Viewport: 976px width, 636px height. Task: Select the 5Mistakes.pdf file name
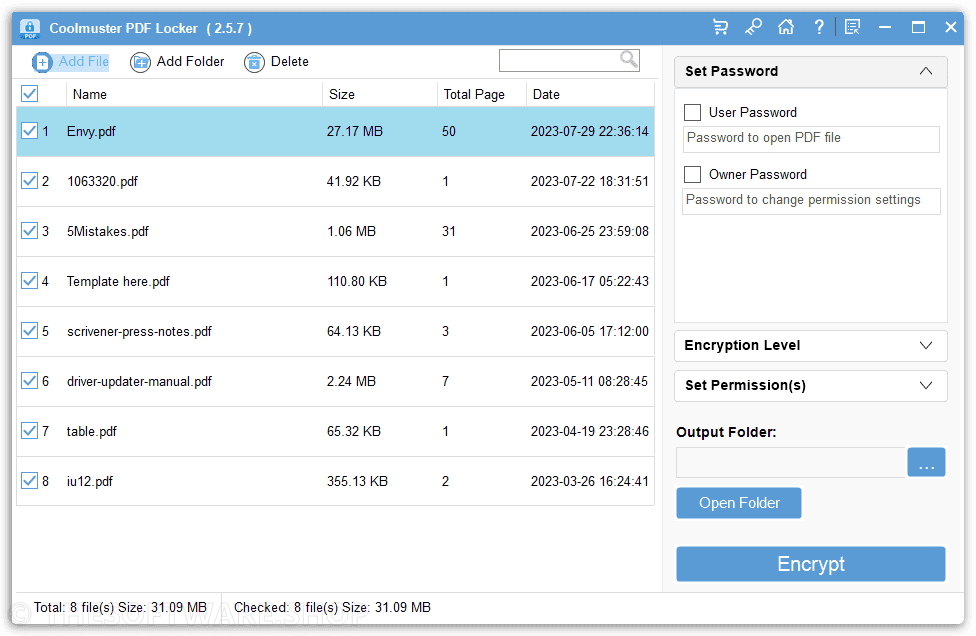click(x=108, y=231)
